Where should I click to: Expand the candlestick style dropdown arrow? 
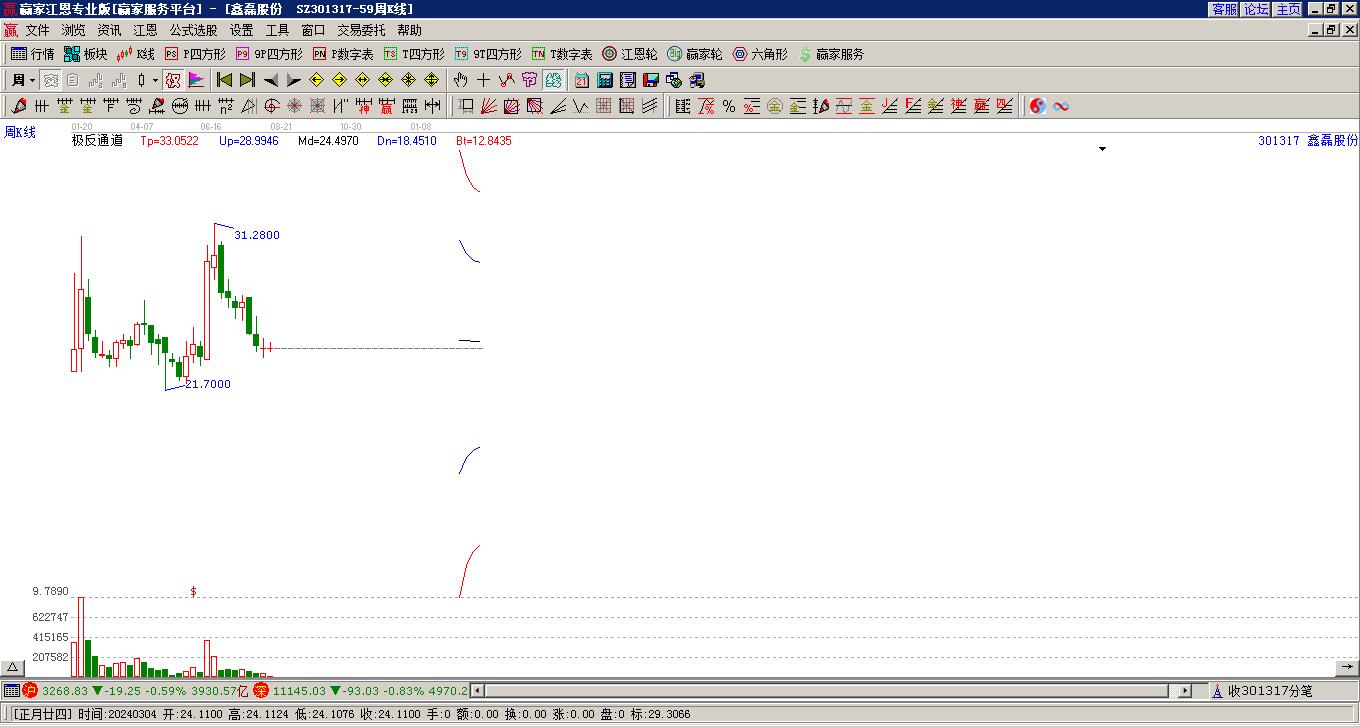coord(155,80)
